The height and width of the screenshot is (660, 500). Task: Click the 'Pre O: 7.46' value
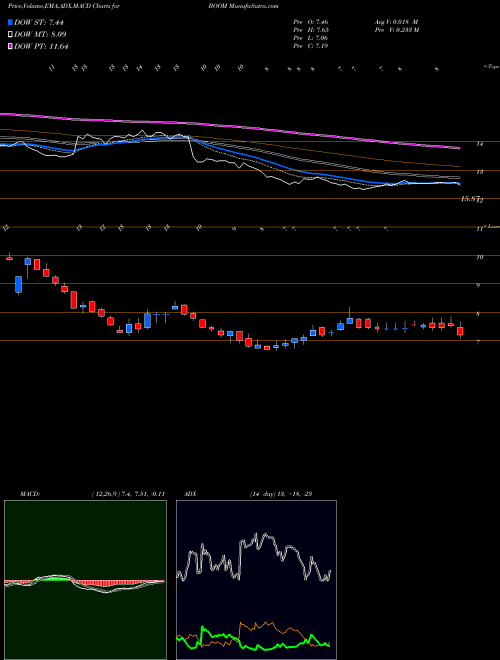[x=311, y=22]
